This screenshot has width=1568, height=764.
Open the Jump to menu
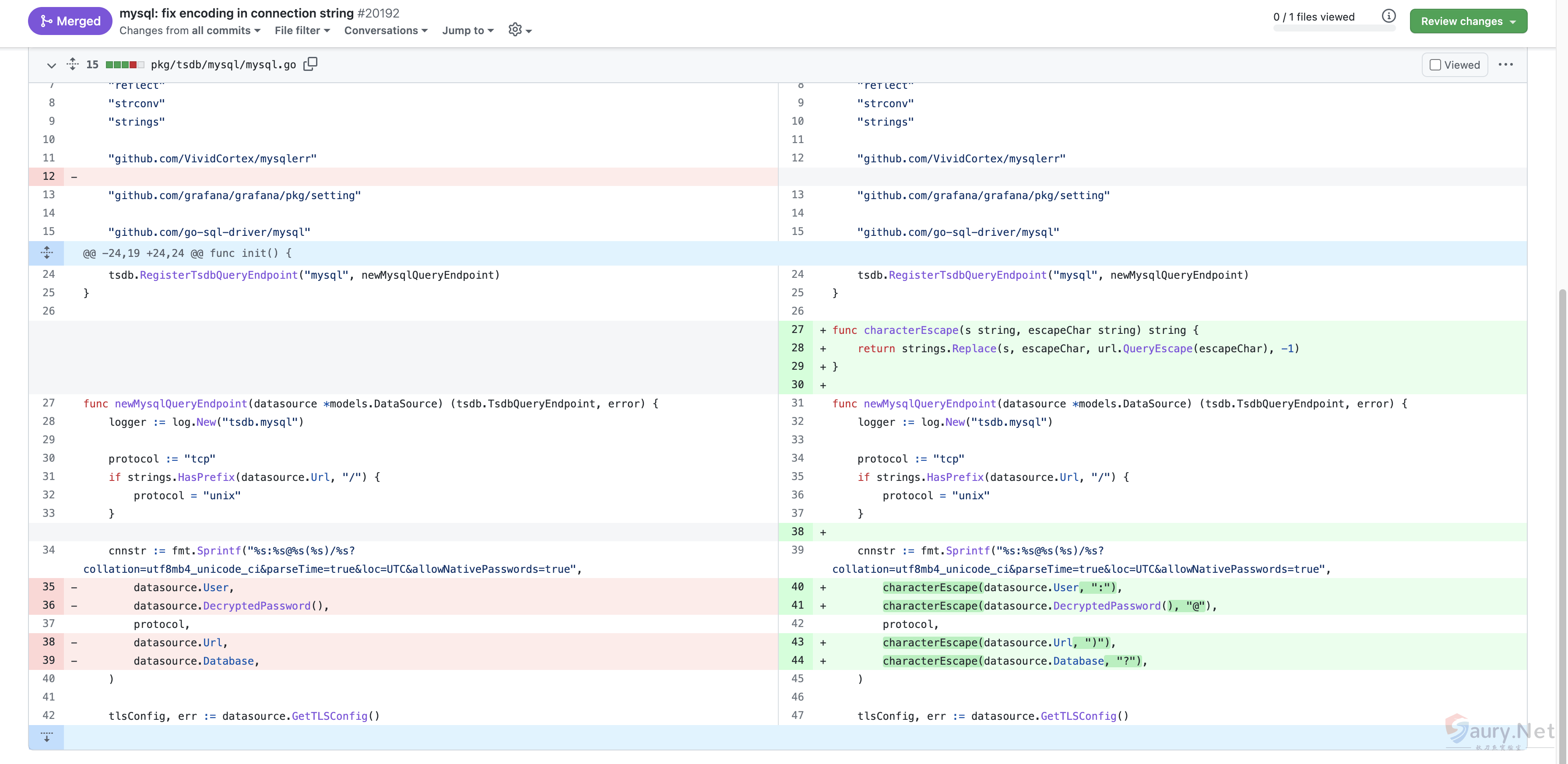468,31
